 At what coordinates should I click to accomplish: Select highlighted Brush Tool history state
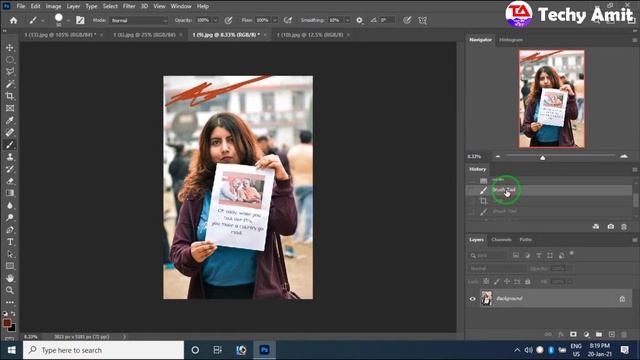click(x=549, y=190)
